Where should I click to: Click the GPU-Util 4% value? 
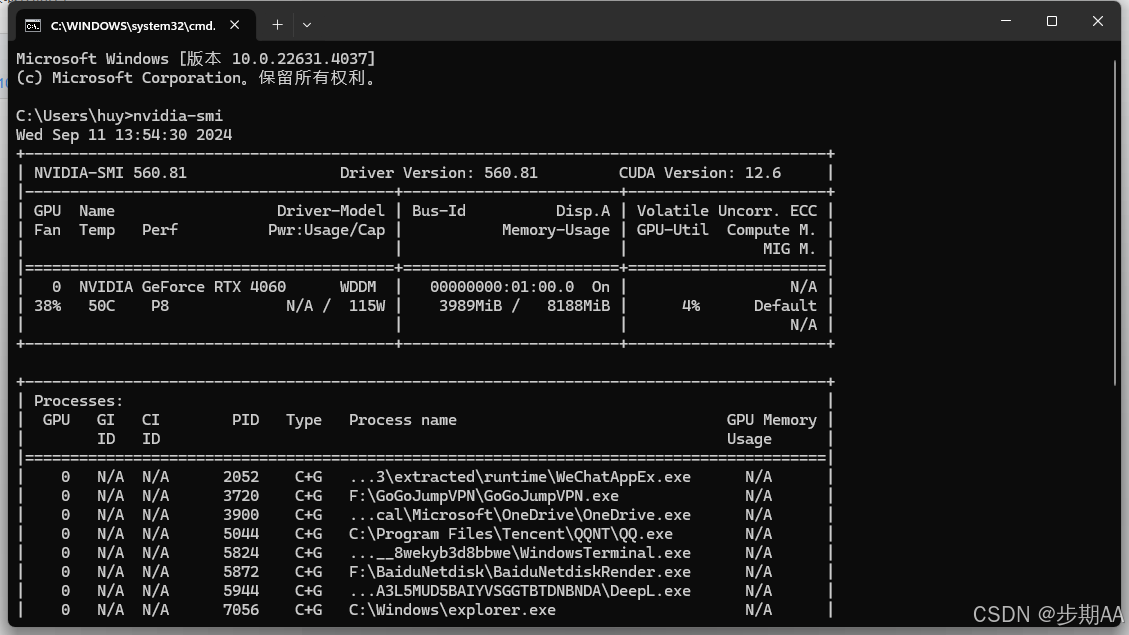tap(692, 306)
